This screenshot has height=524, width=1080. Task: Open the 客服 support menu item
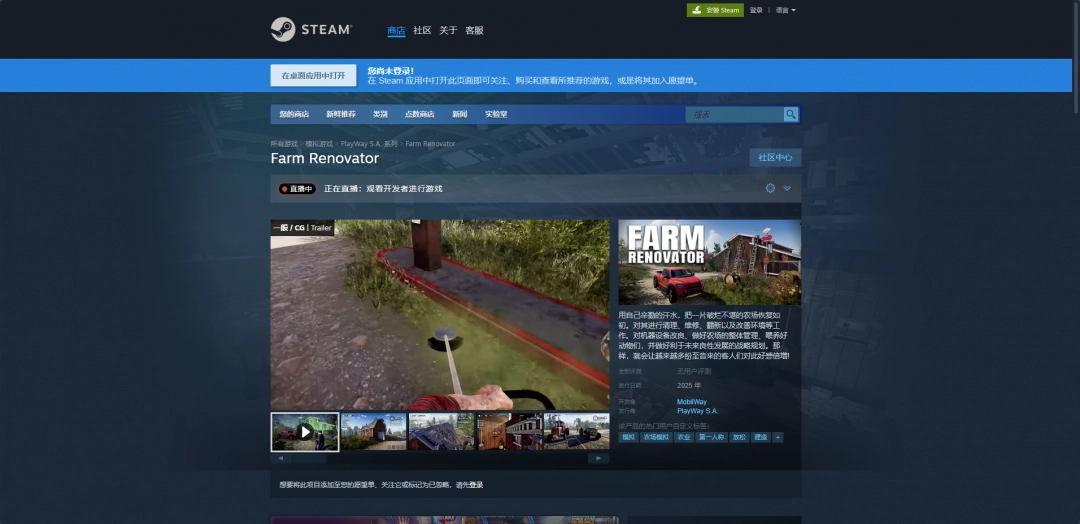click(x=474, y=30)
